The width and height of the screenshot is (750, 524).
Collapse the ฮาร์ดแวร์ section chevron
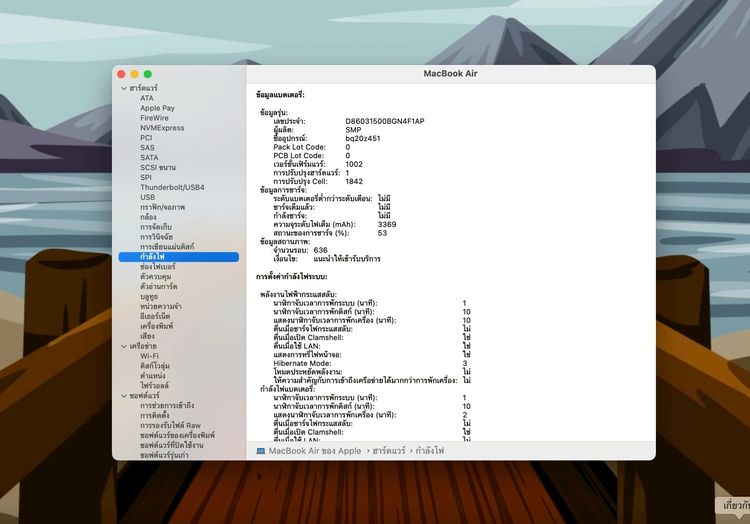coord(124,88)
